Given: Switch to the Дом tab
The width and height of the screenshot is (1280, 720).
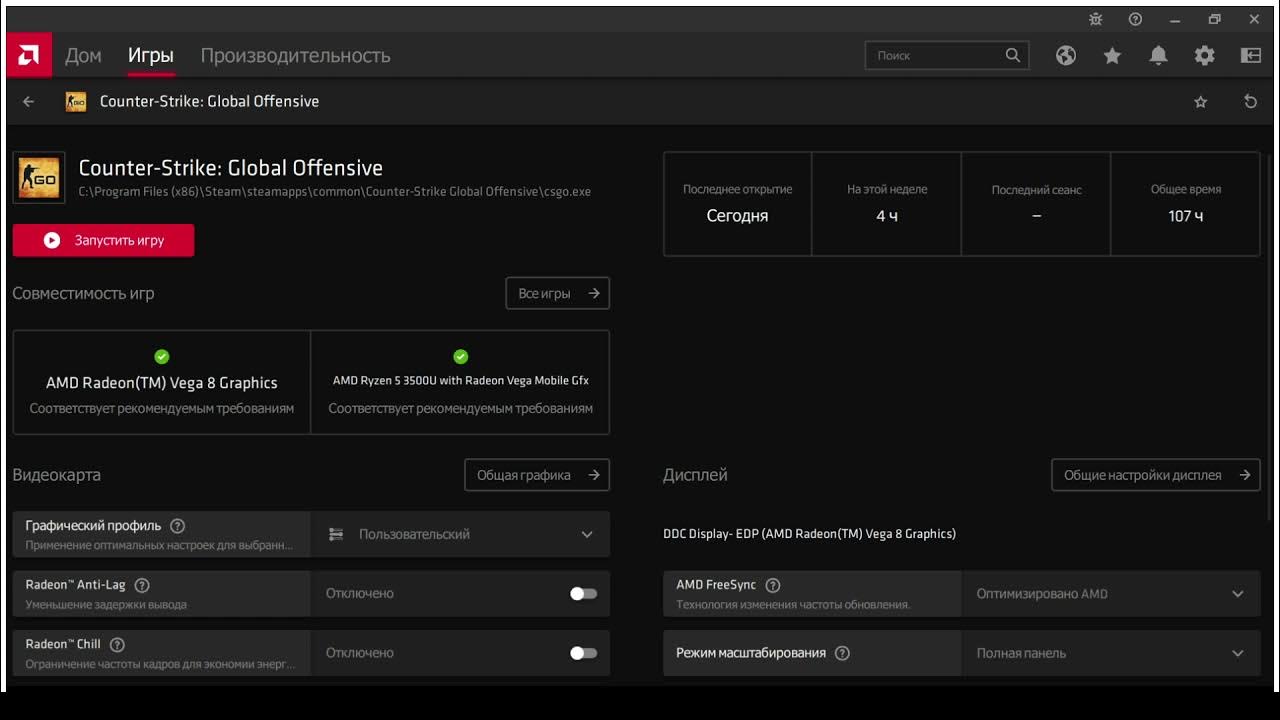Looking at the screenshot, I should pos(83,56).
